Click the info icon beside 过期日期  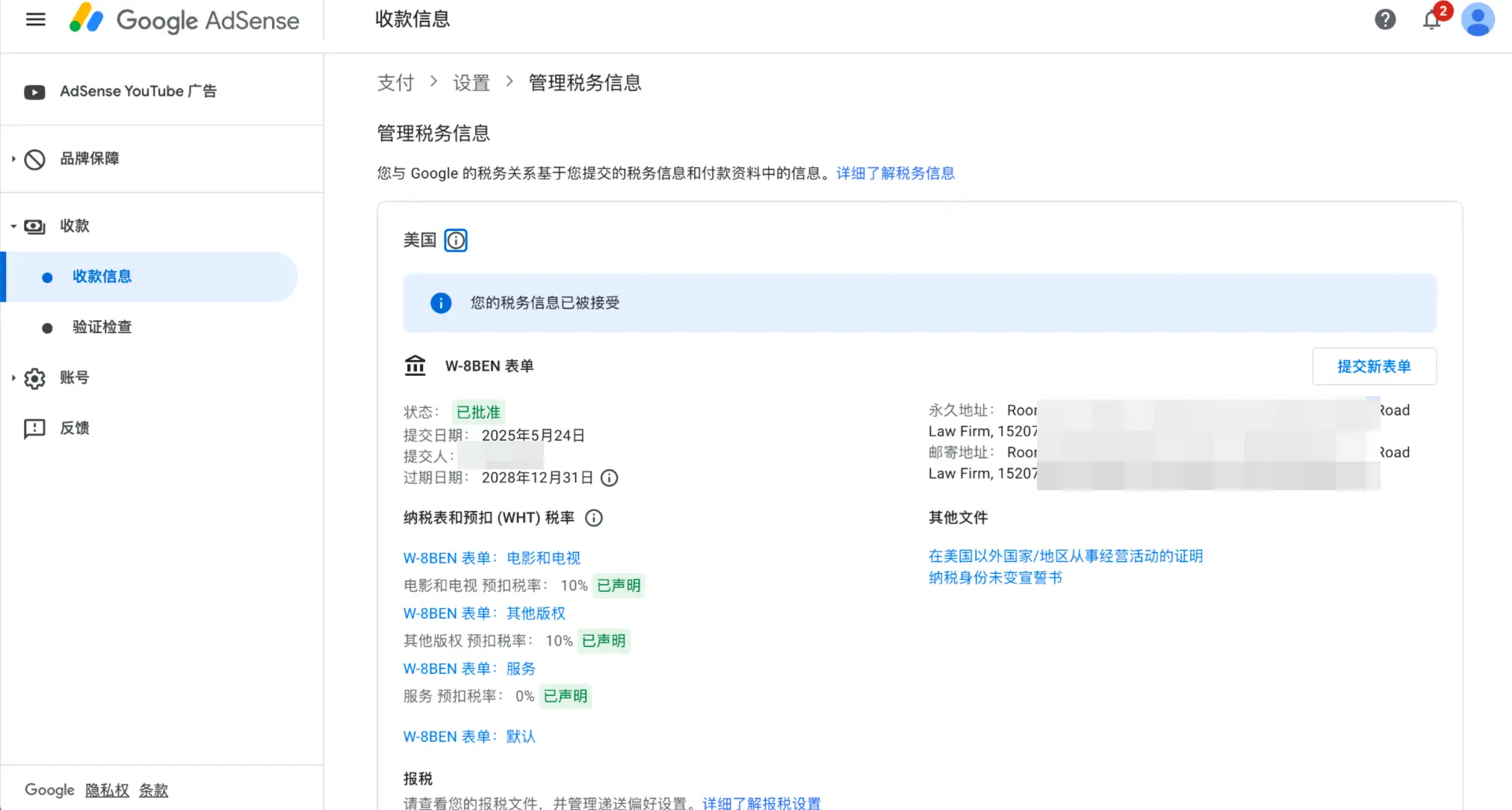click(610, 478)
